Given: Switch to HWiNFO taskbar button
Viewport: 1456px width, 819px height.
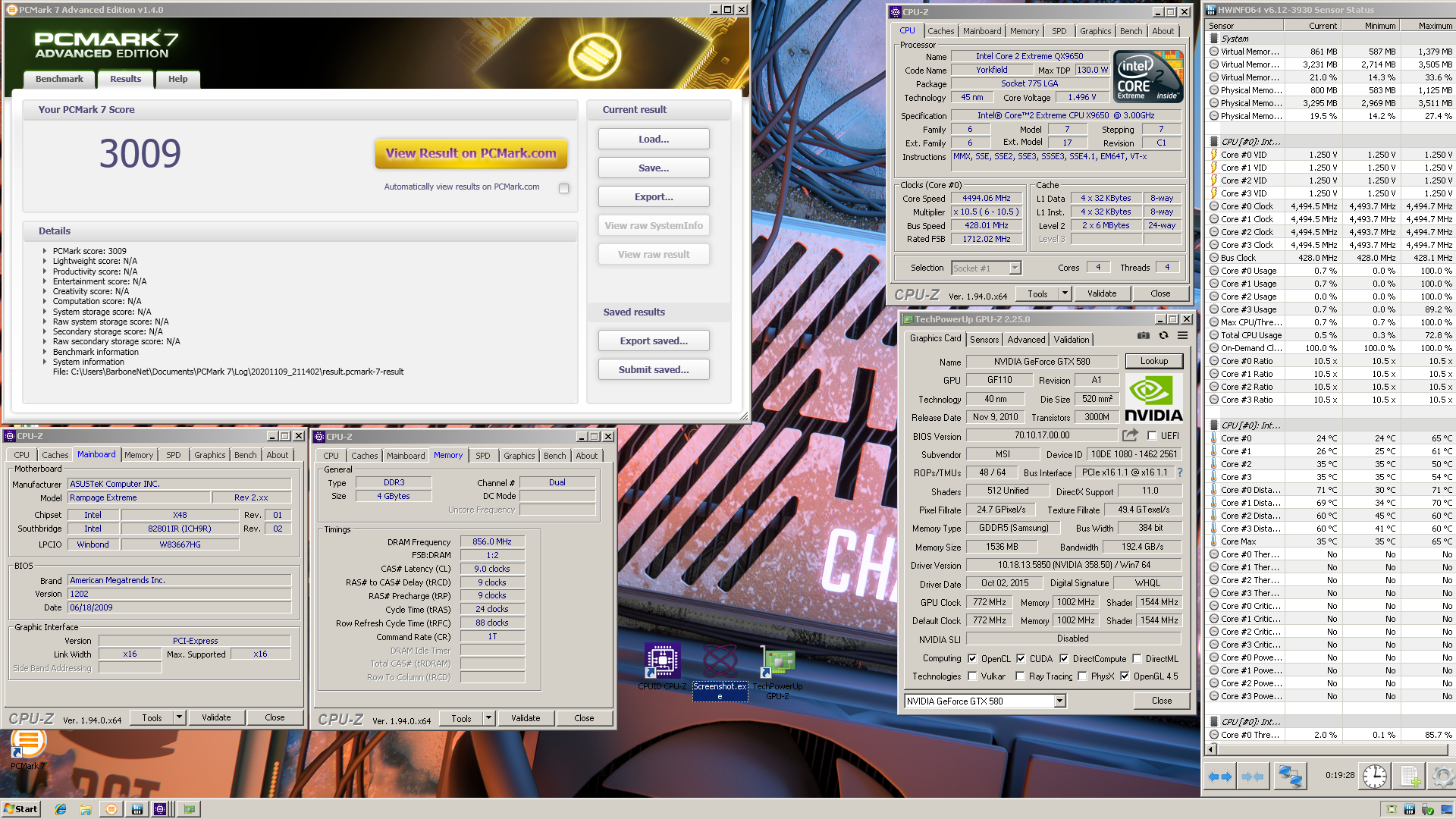Looking at the screenshot, I should tap(136, 809).
